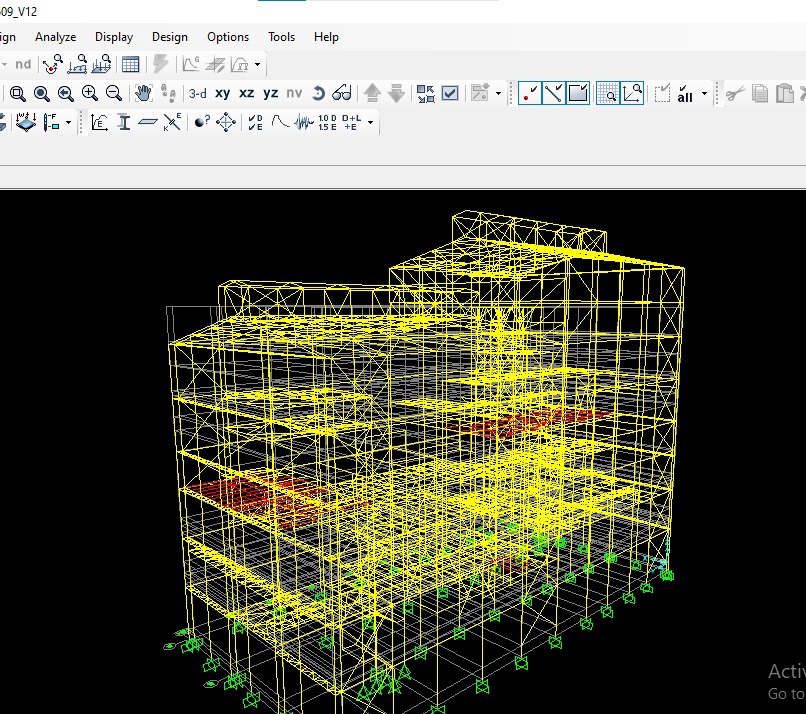Click the Move Up in List arrow

[x=372, y=93]
